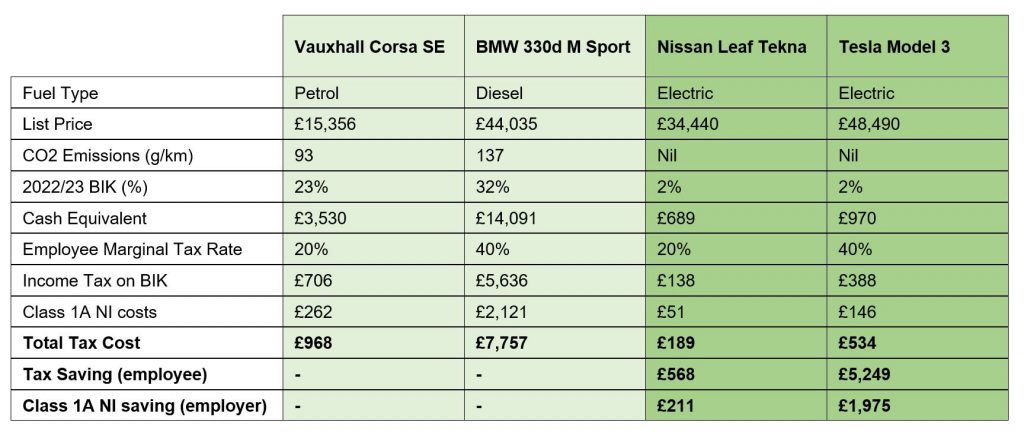Click the Petrol fuel type cell

coord(317,93)
